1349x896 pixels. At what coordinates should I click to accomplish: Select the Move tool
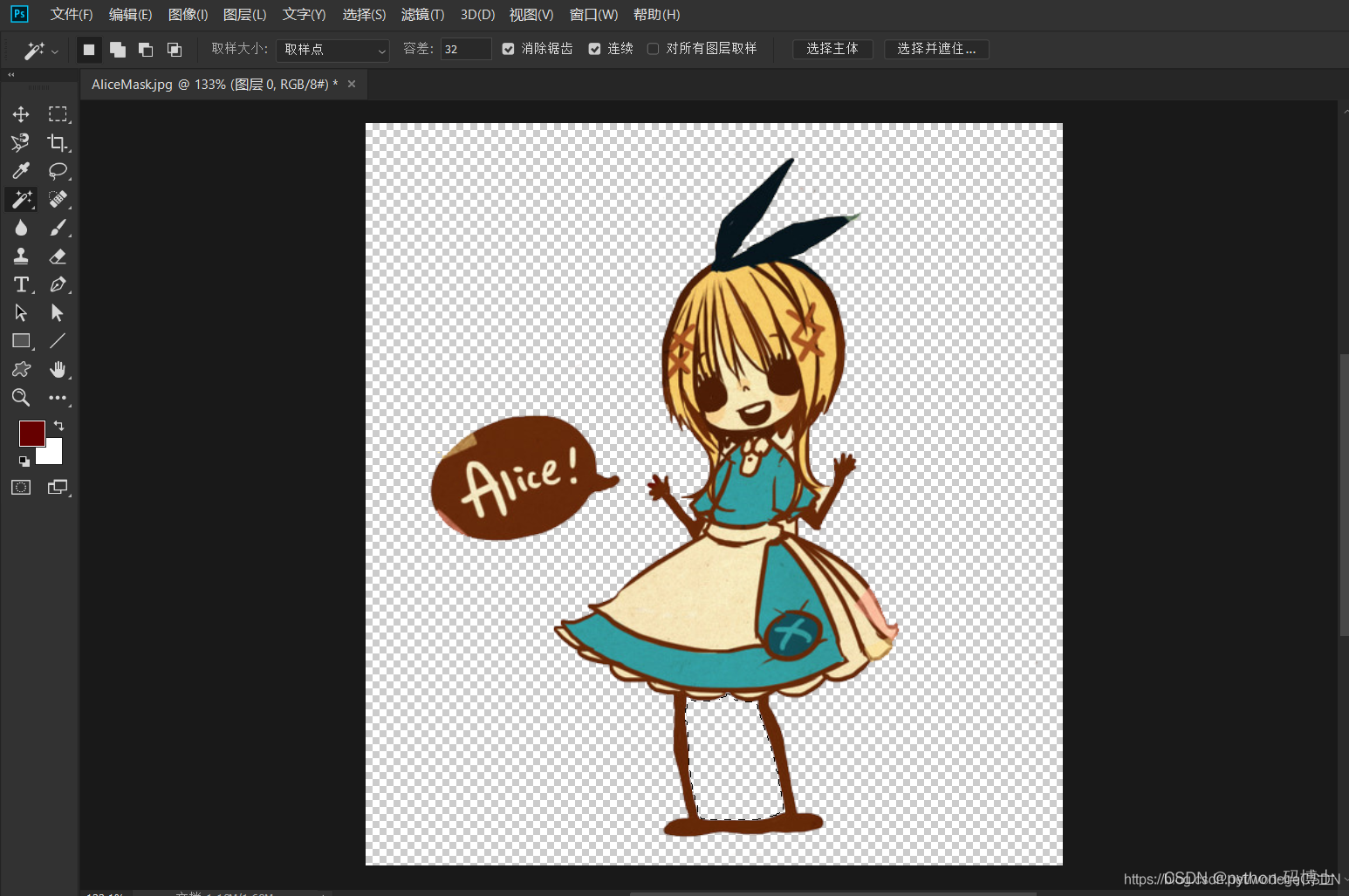[x=21, y=114]
